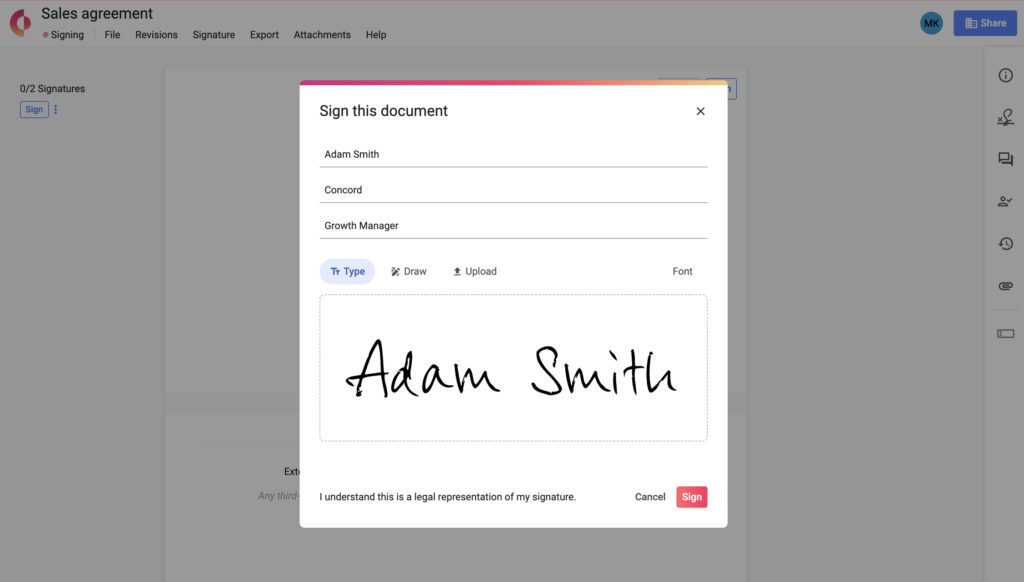Open the MK profile avatar
This screenshot has height=582, width=1024.
(x=931, y=22)
